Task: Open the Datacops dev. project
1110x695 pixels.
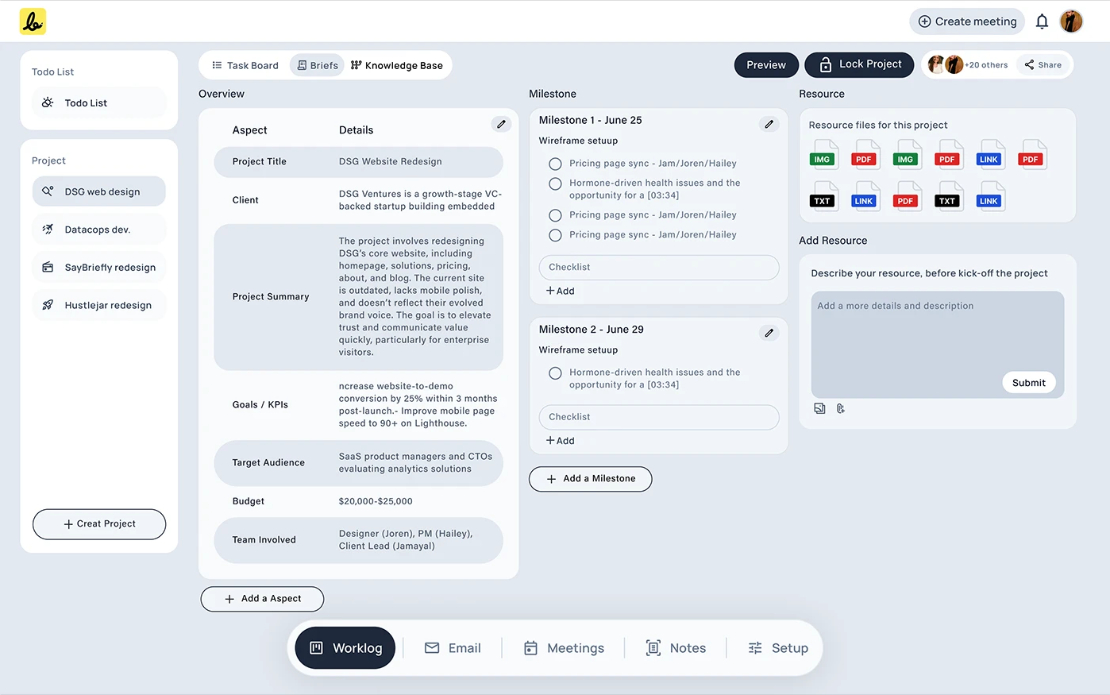Action: (99, 229)
